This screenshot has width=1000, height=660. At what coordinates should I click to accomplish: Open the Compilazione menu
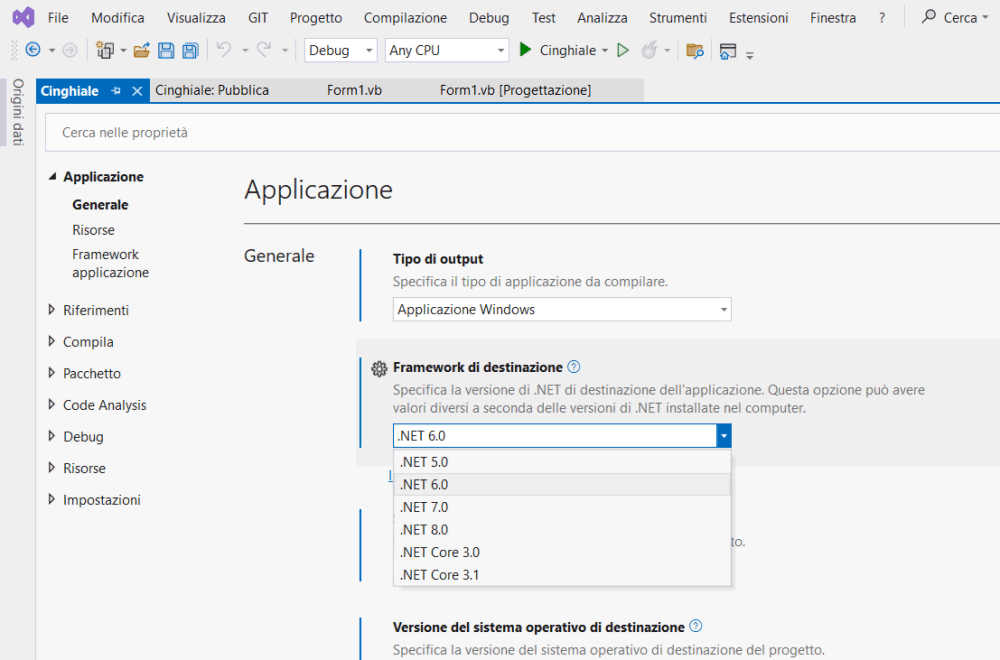pos(405,17)
